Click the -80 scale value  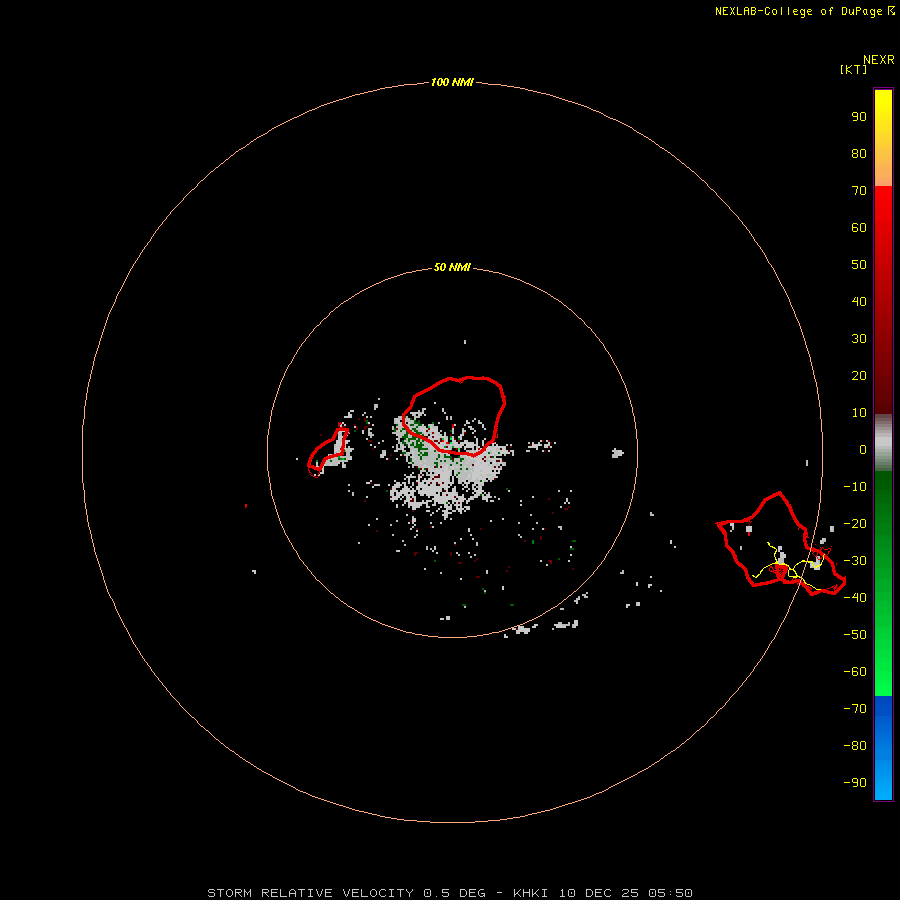855,746
